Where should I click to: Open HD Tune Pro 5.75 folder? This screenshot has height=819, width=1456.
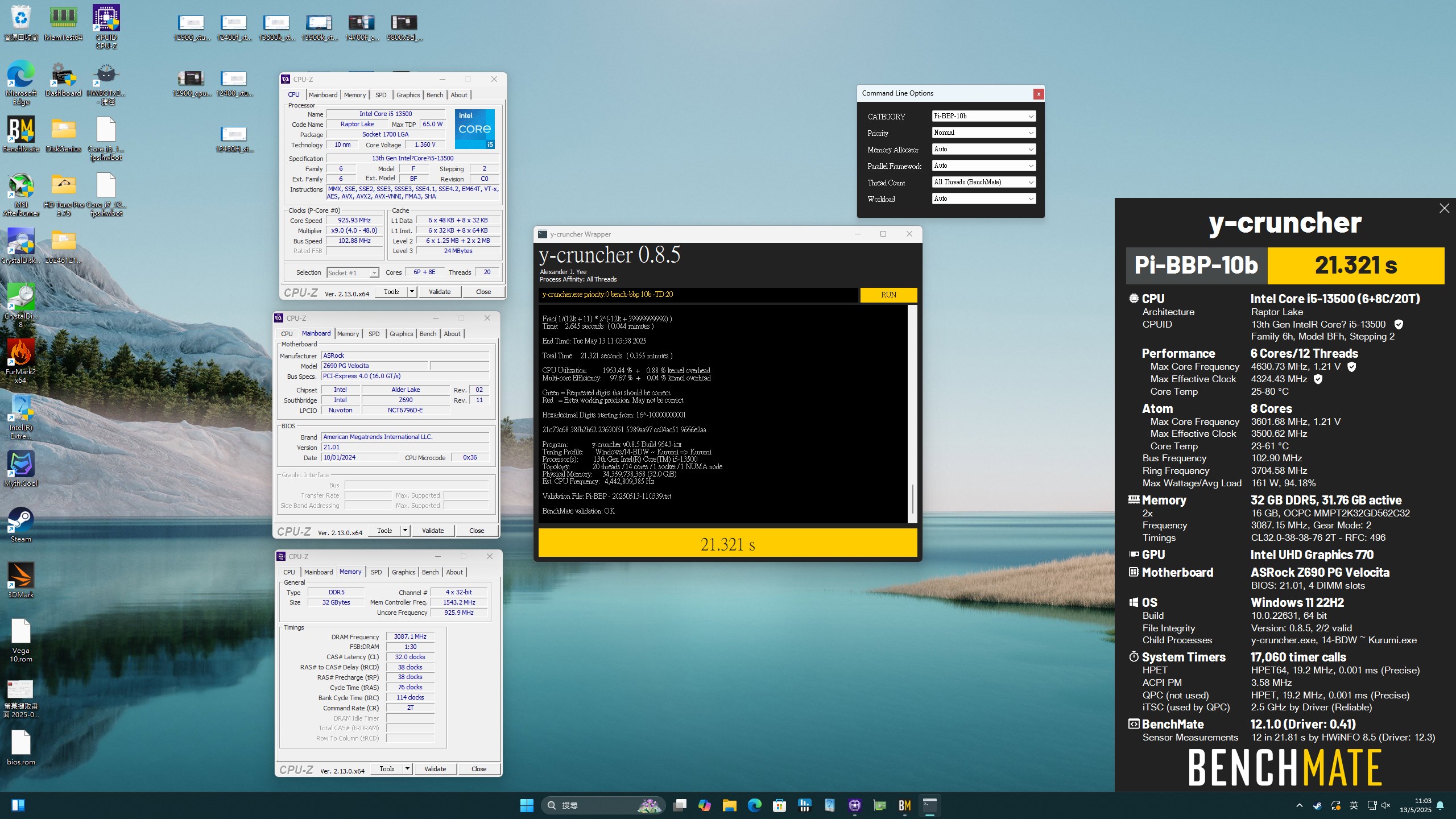(63, 195)
